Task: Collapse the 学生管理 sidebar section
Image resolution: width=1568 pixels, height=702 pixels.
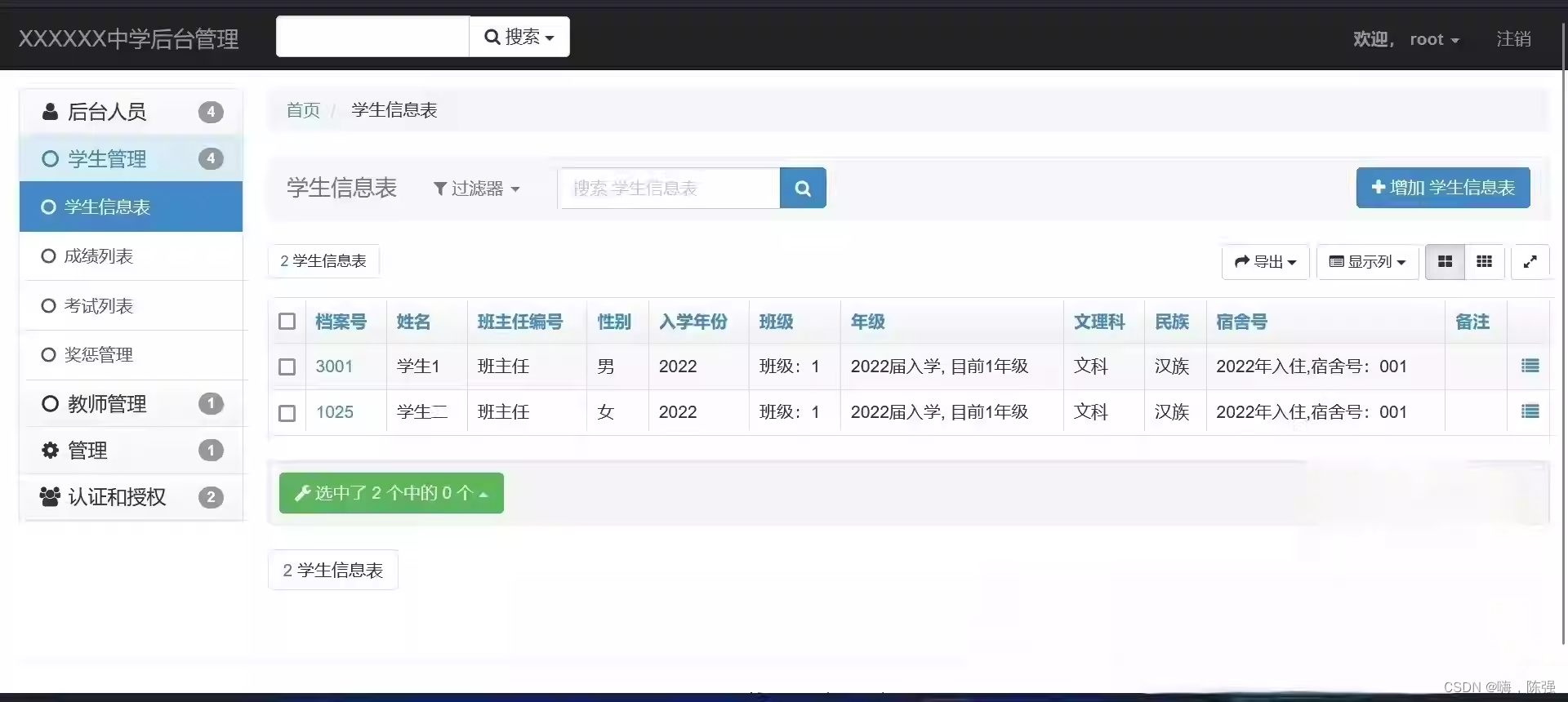Action: [131, 158]
